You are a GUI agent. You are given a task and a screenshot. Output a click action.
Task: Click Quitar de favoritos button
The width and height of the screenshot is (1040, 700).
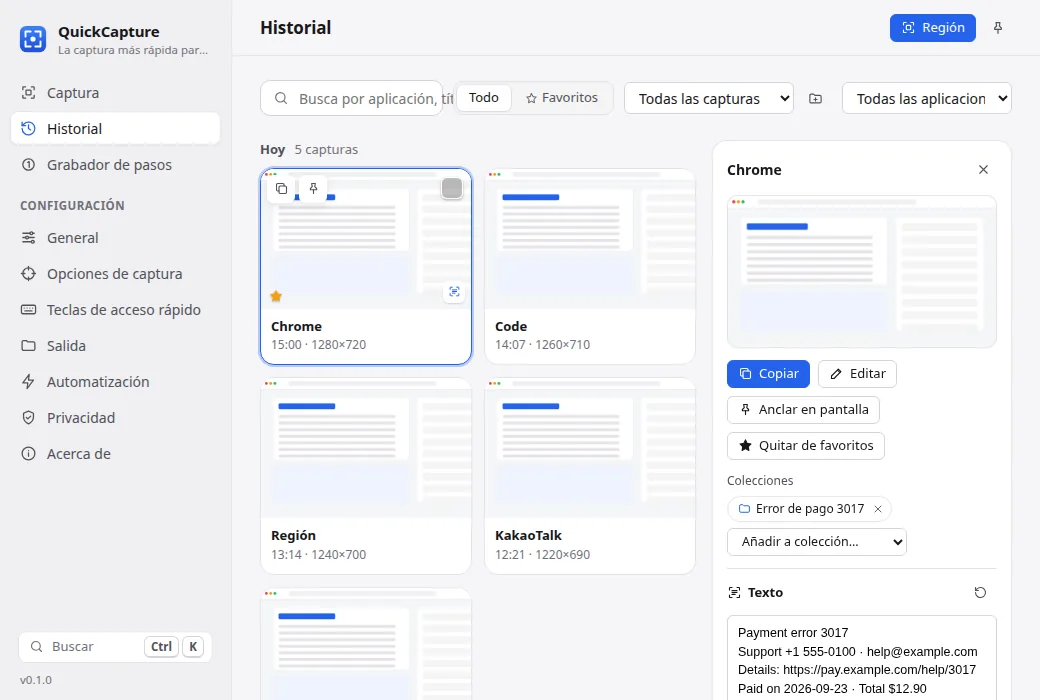click(806, 445)
